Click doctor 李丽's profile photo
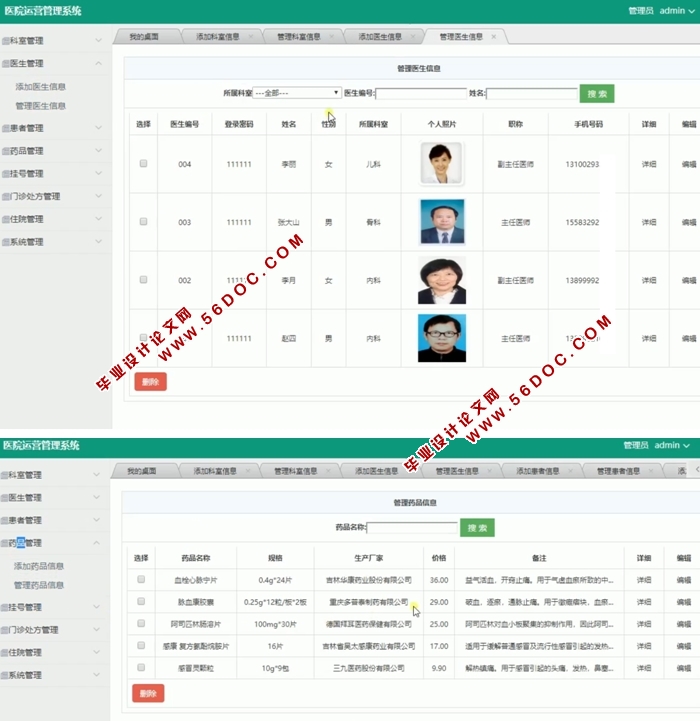Screen dimensions: 700x721 [x=441, y=164]
